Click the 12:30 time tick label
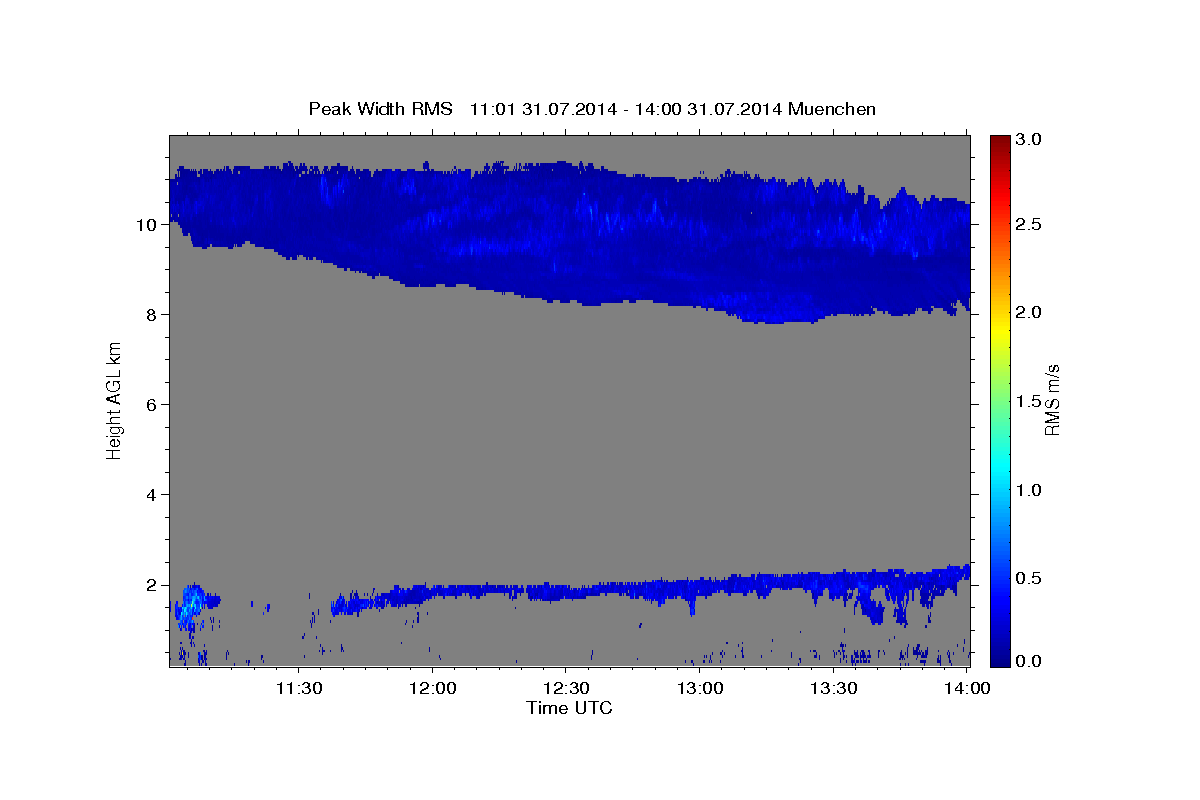The height and width of the screenshot is (800, 1200). pos(566,689)
